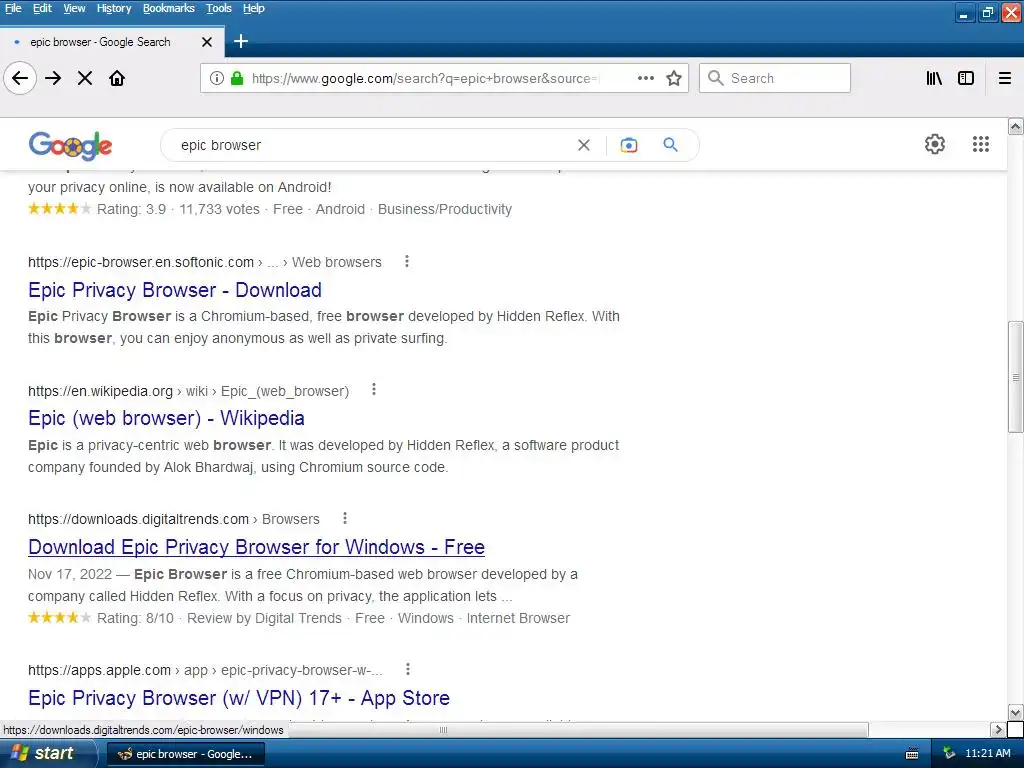The width and height of the screenshot is (1024, 768).
Task: Clear the Google search query
Action: (584, 145)
